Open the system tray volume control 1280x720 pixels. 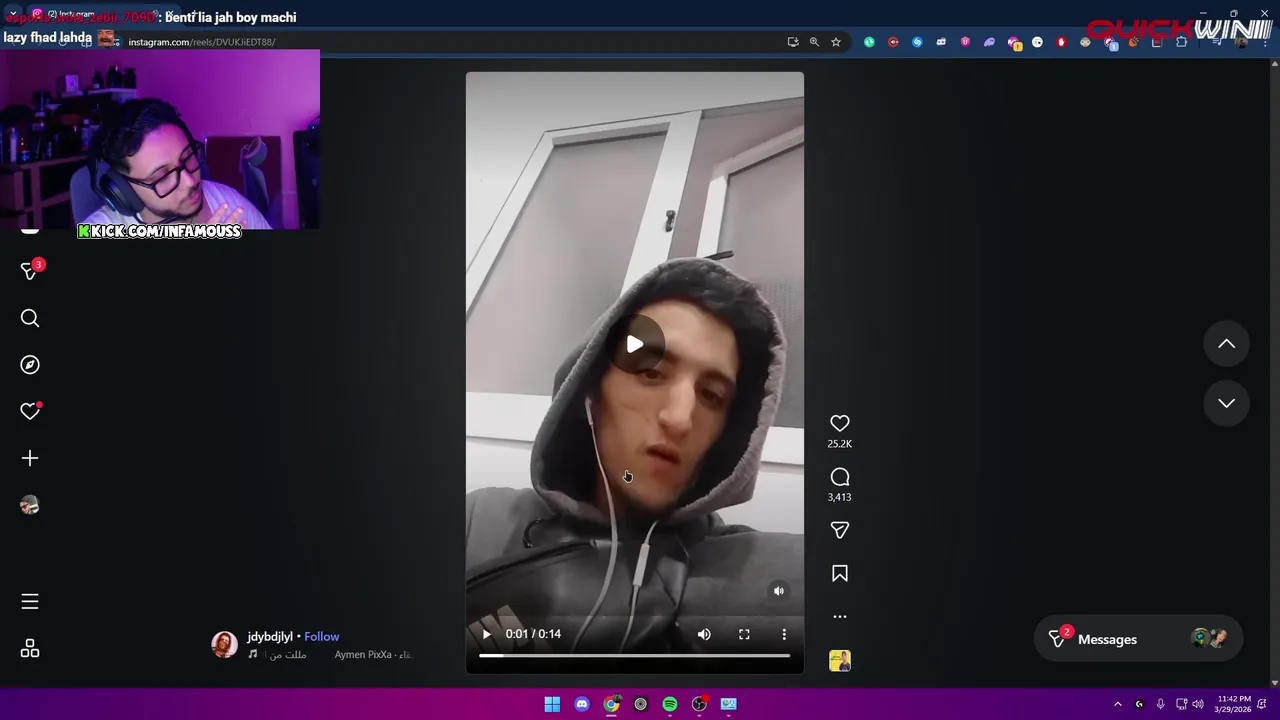tap(1198, 704)
